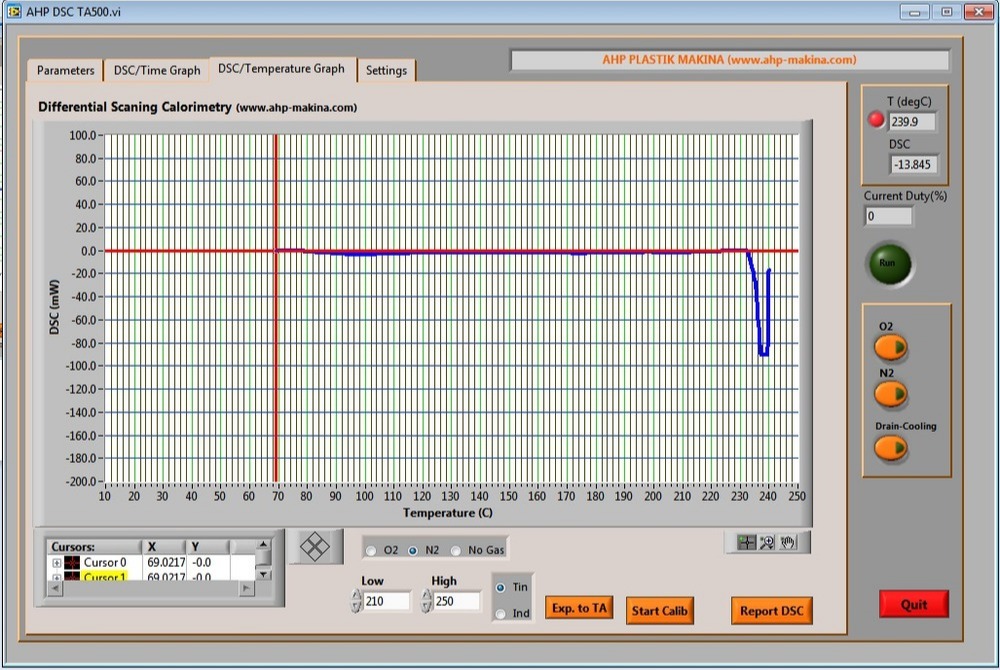Viewport: 1000px width, 670px height.
Task: Select the pan hand tool in graph palette
Action: tap(788, 543)
